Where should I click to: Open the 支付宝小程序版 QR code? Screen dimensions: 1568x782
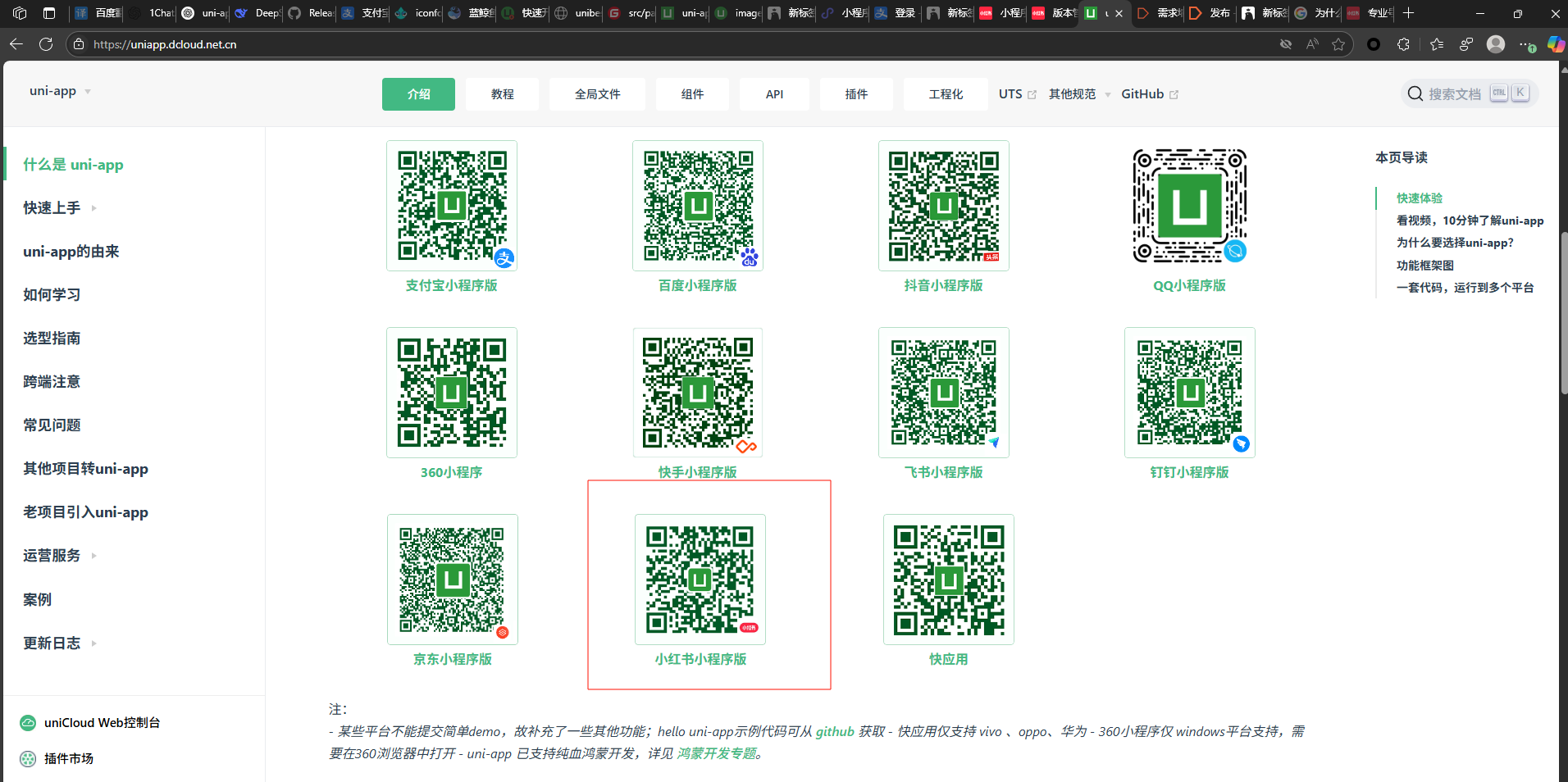452,206
